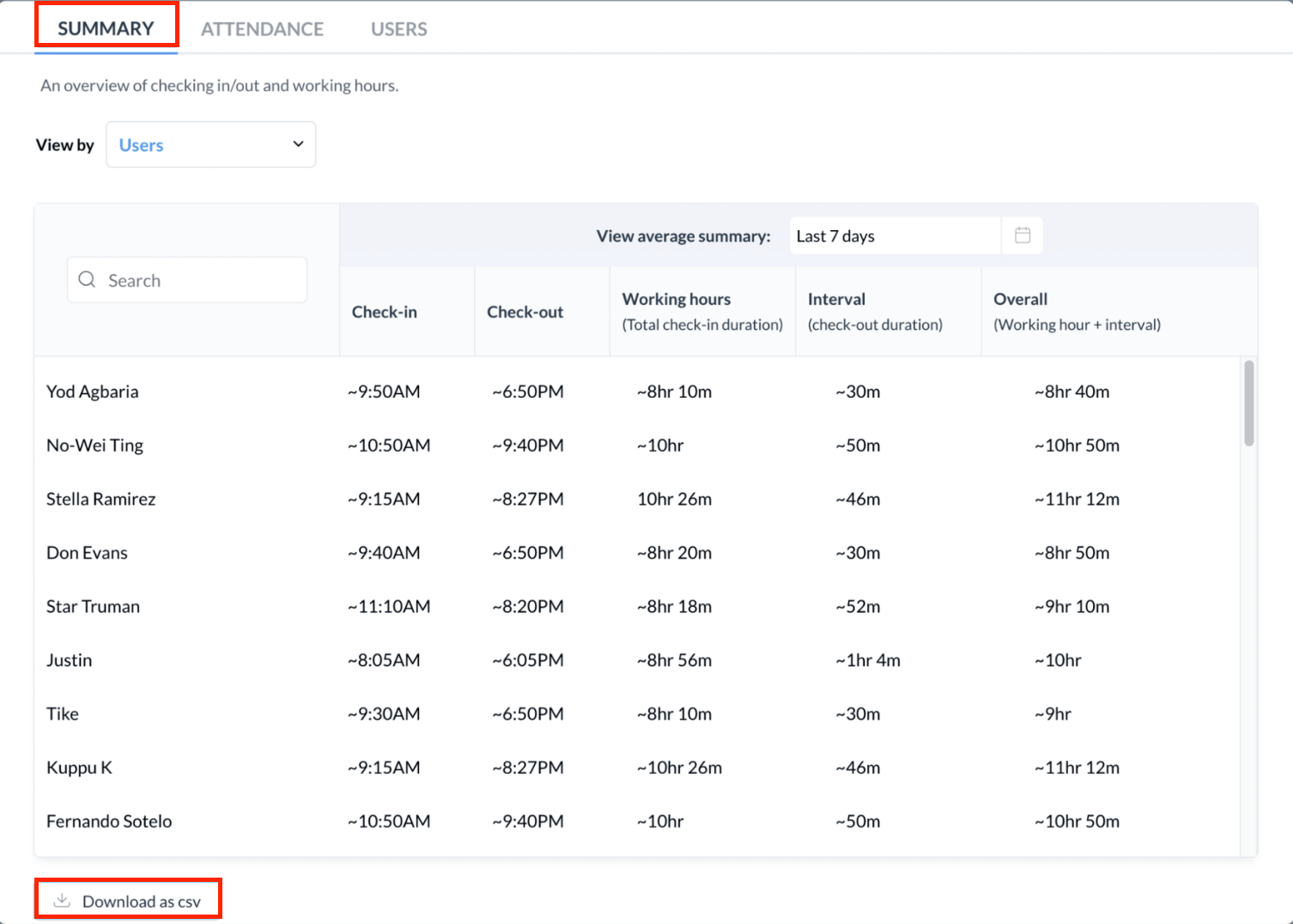
Task: Click the Check-in column header
Action: (x=384, y=312)
